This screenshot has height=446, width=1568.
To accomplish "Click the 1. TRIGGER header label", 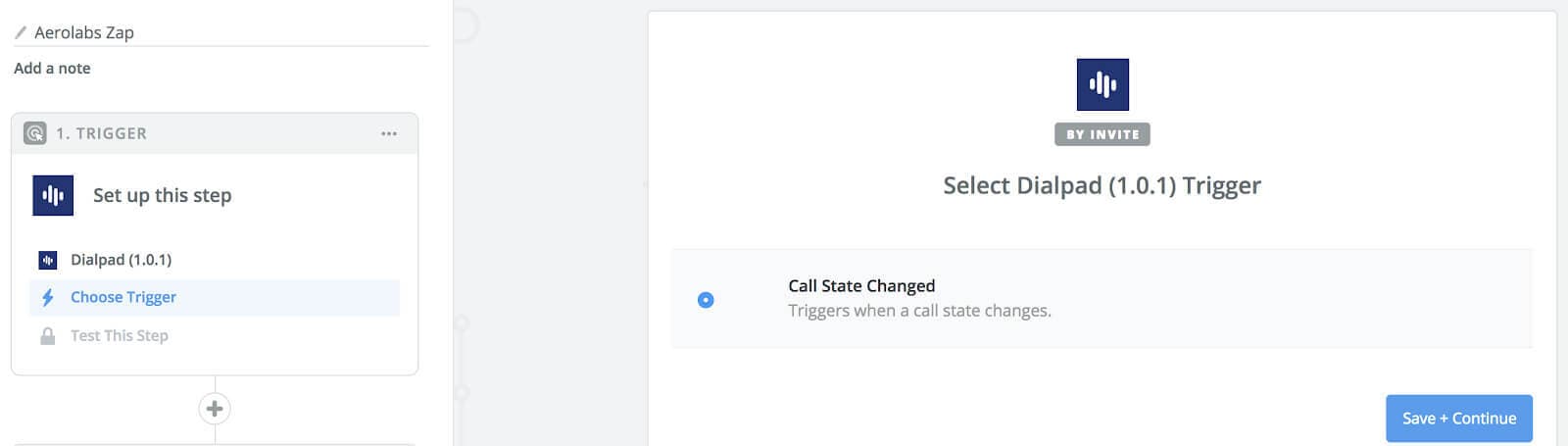I will coord(101,133).
